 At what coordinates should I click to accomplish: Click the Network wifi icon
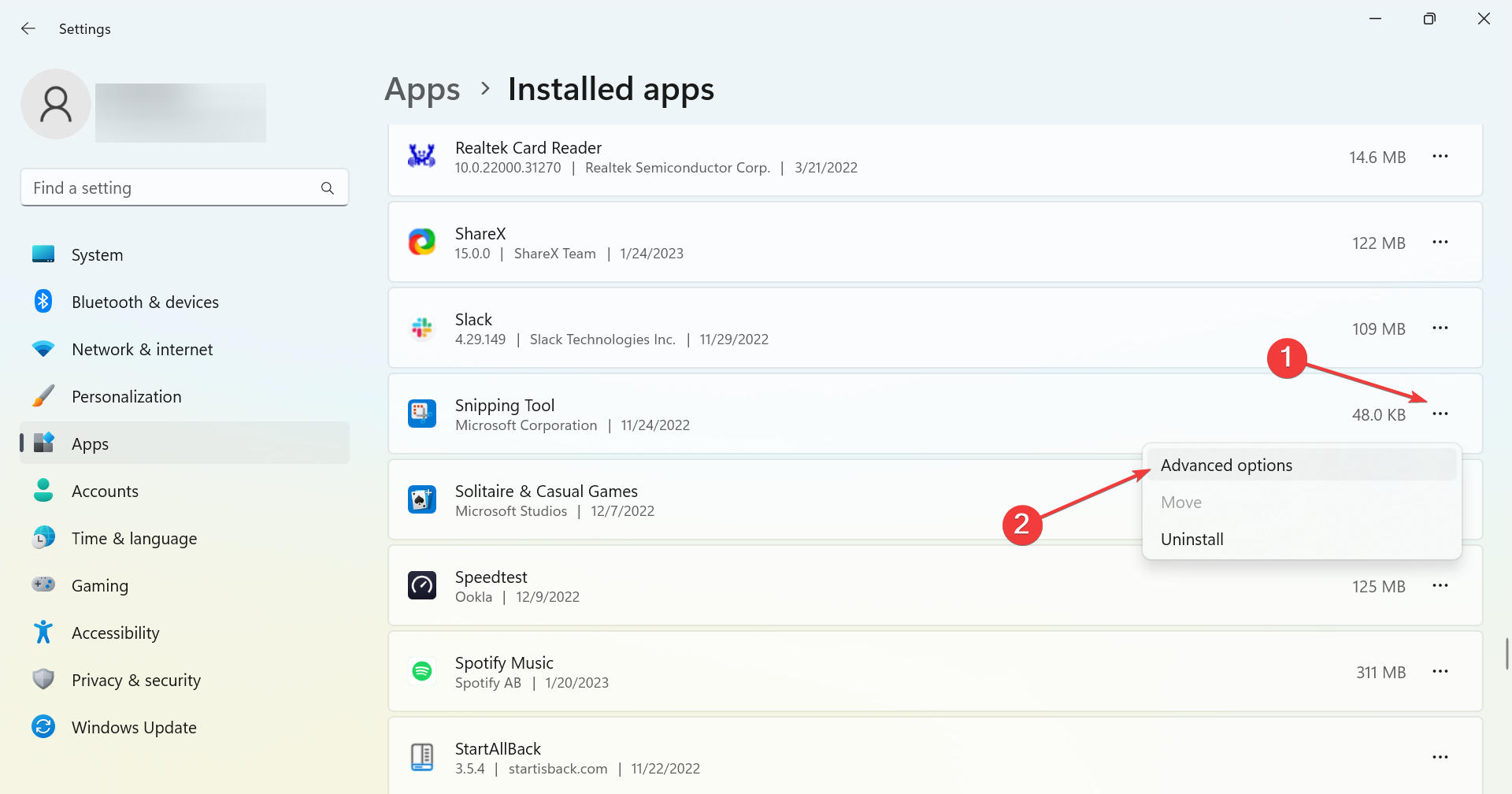(x=43, y=349)
